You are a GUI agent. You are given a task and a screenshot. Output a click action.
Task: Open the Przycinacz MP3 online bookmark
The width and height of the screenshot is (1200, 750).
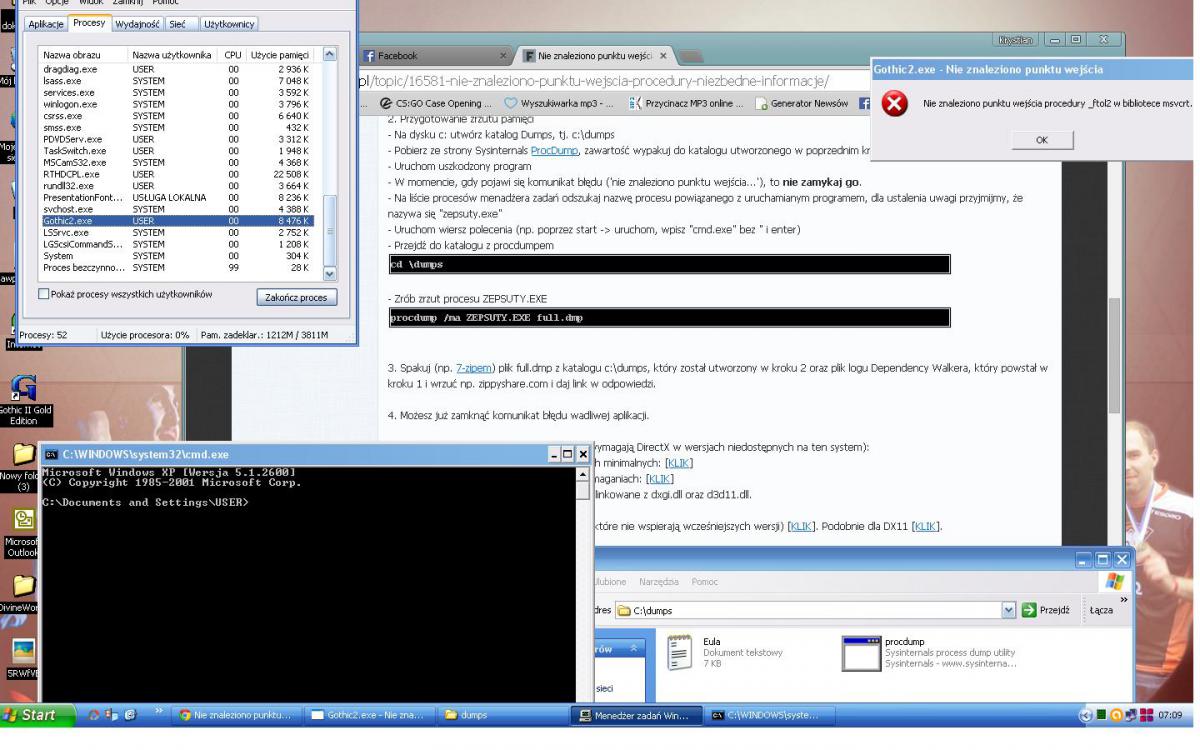685,103
